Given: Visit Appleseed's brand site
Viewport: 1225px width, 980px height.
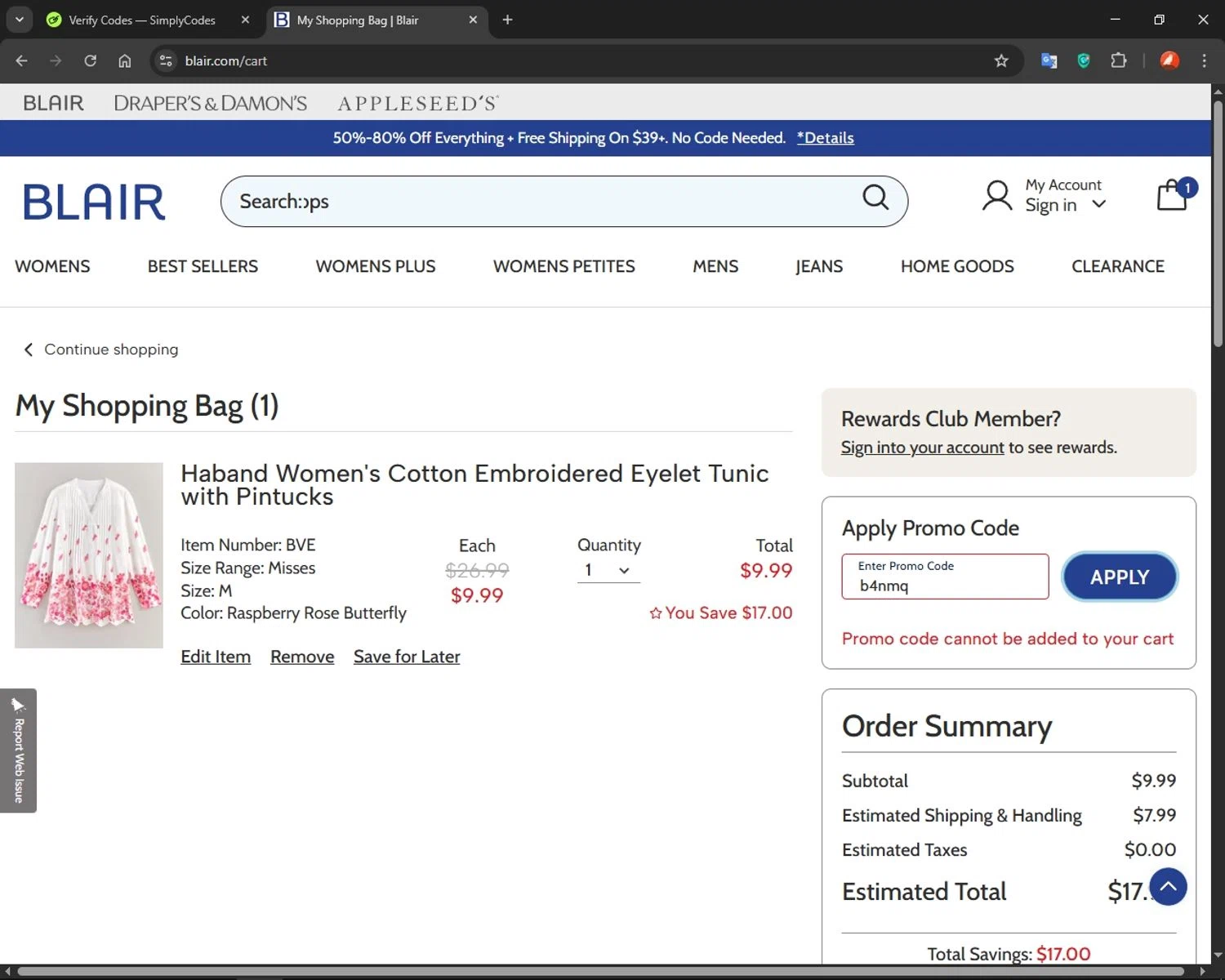Looking at the screenshot, I should coord(418,103).
